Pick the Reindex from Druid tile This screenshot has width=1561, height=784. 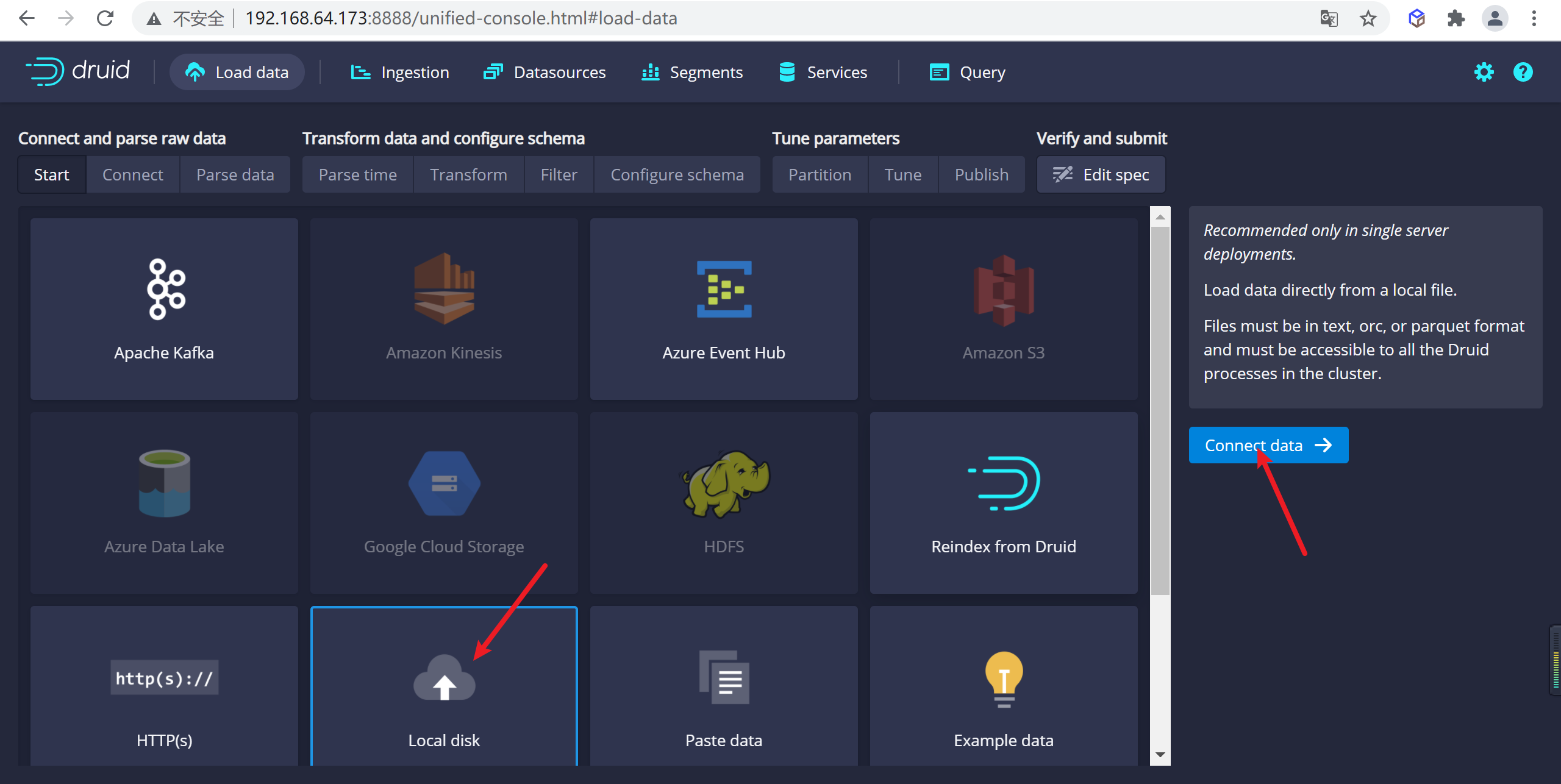(x=1004, y=503)
